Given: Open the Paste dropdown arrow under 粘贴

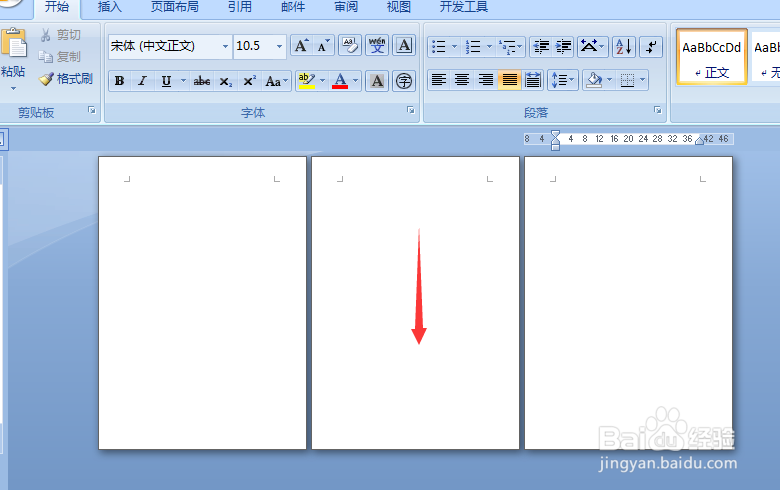Looking at the screenshot, I should click(x=13, y=89).
